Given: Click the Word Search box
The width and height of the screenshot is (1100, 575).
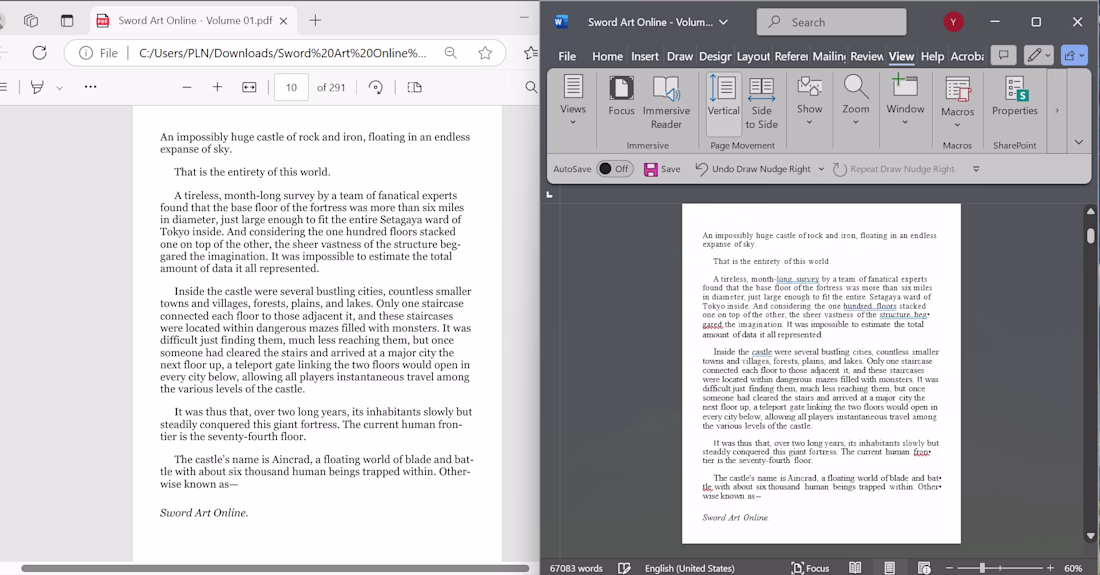Looking at the screenshot, I should (831, 22).
